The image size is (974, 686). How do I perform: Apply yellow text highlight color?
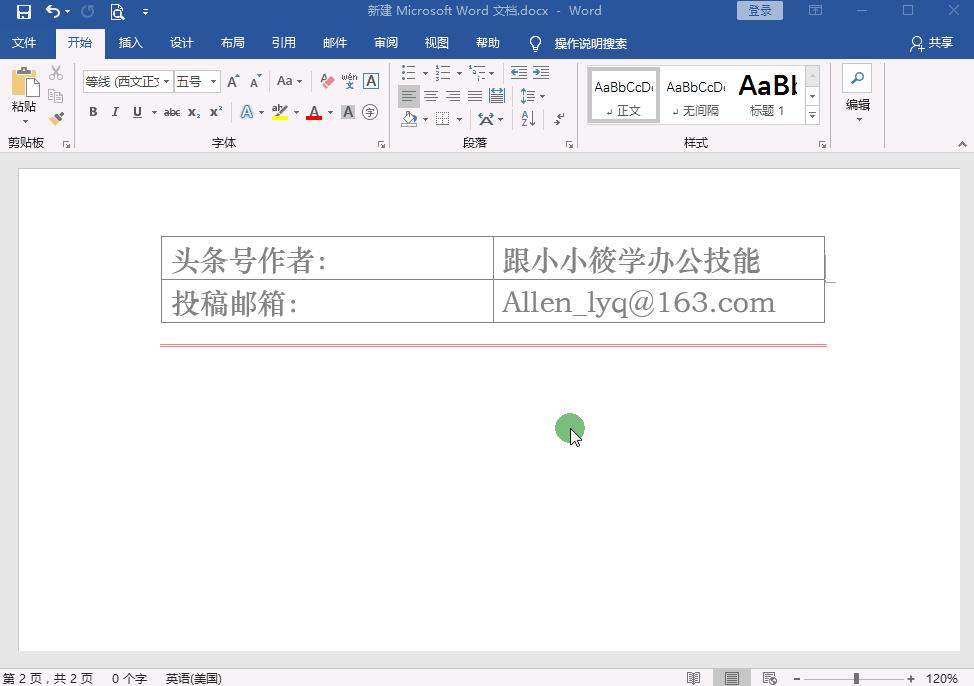click(x=279, y=112)
